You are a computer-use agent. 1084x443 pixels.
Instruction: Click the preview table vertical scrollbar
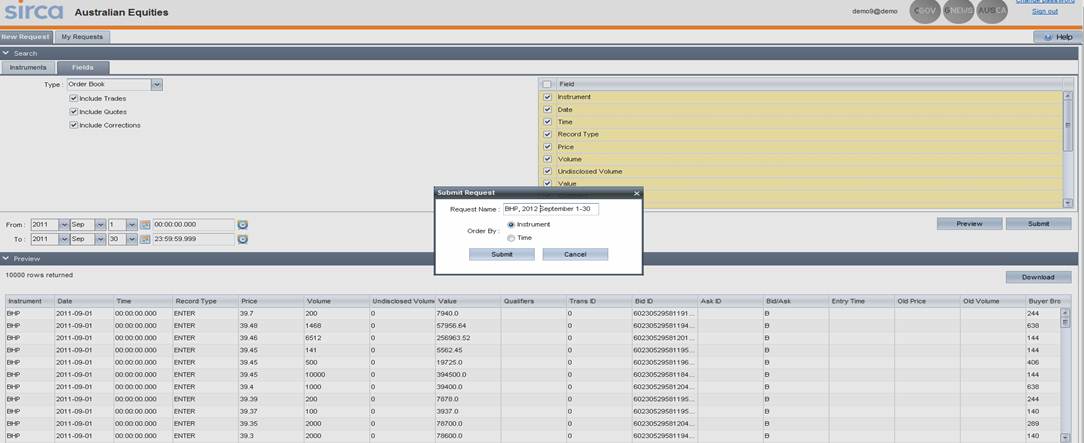click(1065, 377)
